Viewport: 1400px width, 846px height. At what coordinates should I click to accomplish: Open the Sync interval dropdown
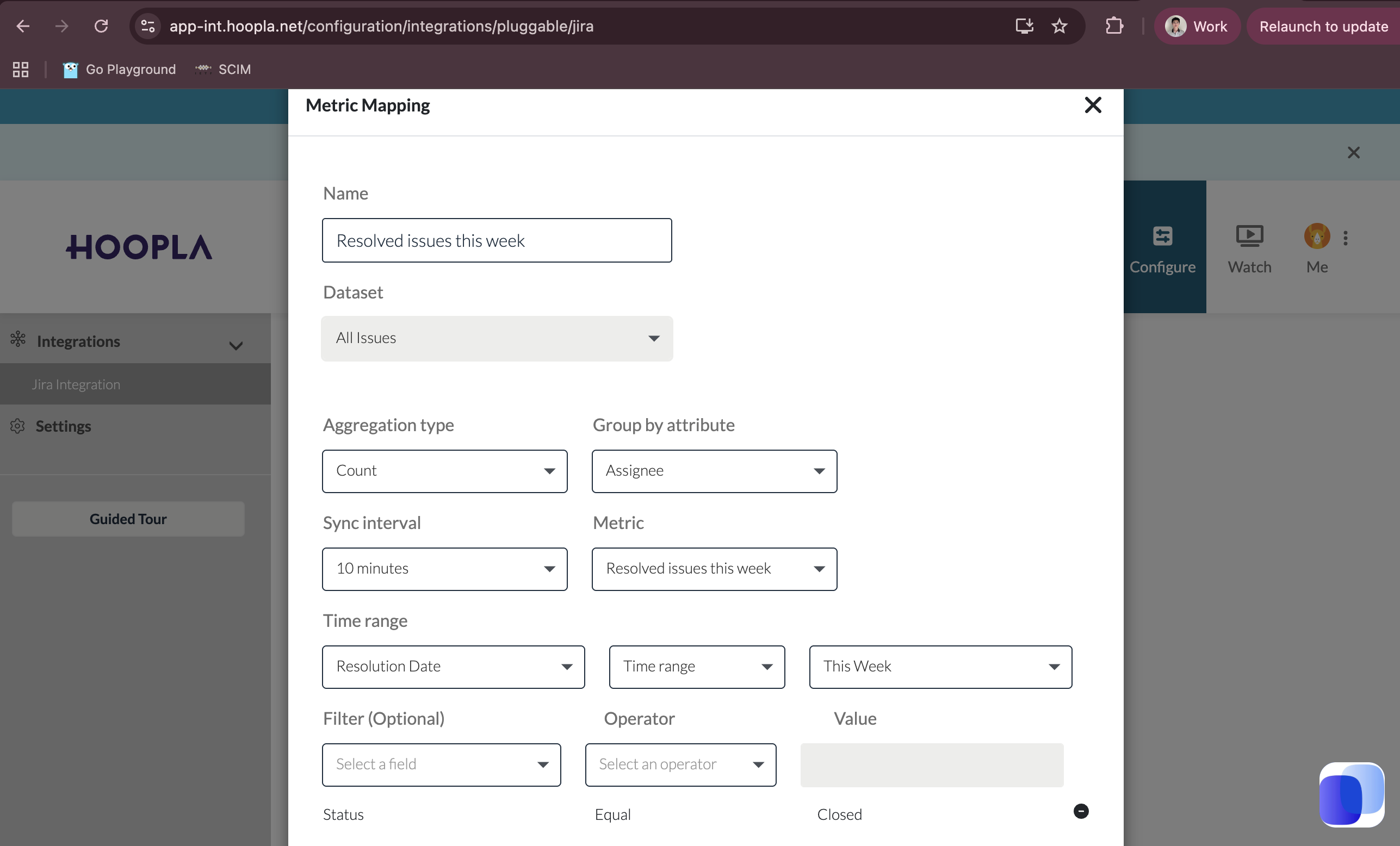tap(444, 569)
